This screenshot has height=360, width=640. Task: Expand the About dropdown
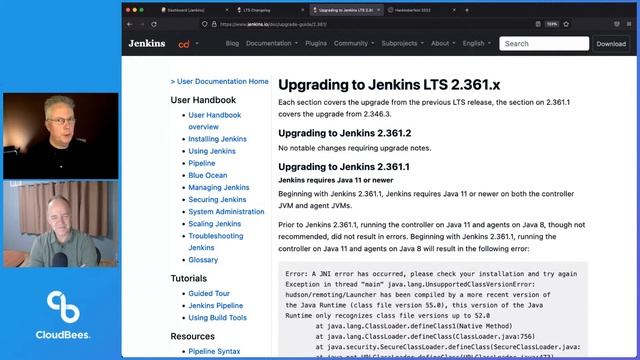[x=443, y=43]
